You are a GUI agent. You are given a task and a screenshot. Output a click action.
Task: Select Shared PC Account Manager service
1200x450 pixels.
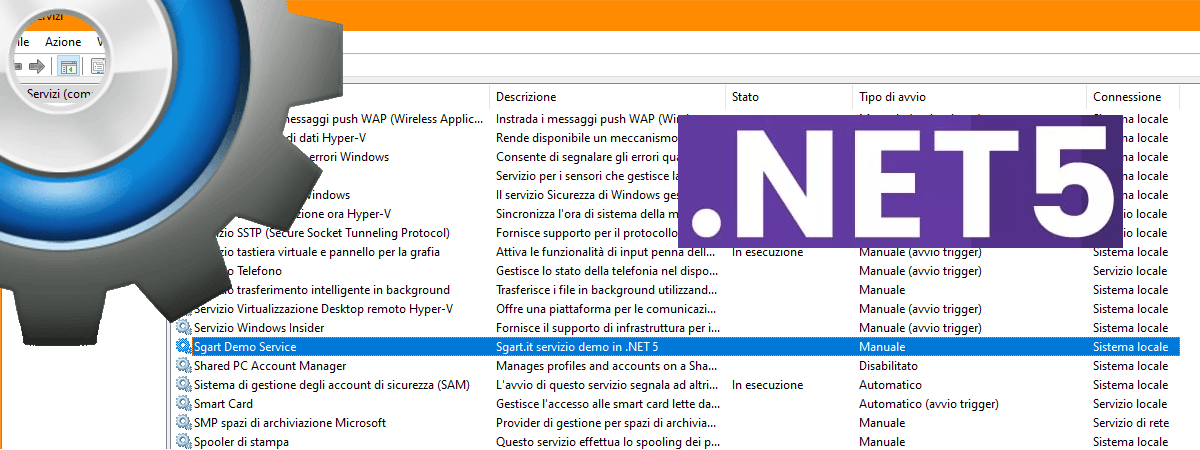coord(270,366)
